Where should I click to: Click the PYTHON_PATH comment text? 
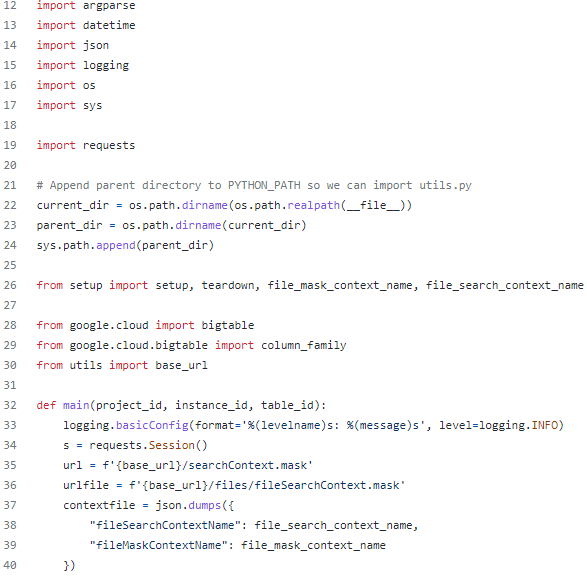[x=264, y=185]
